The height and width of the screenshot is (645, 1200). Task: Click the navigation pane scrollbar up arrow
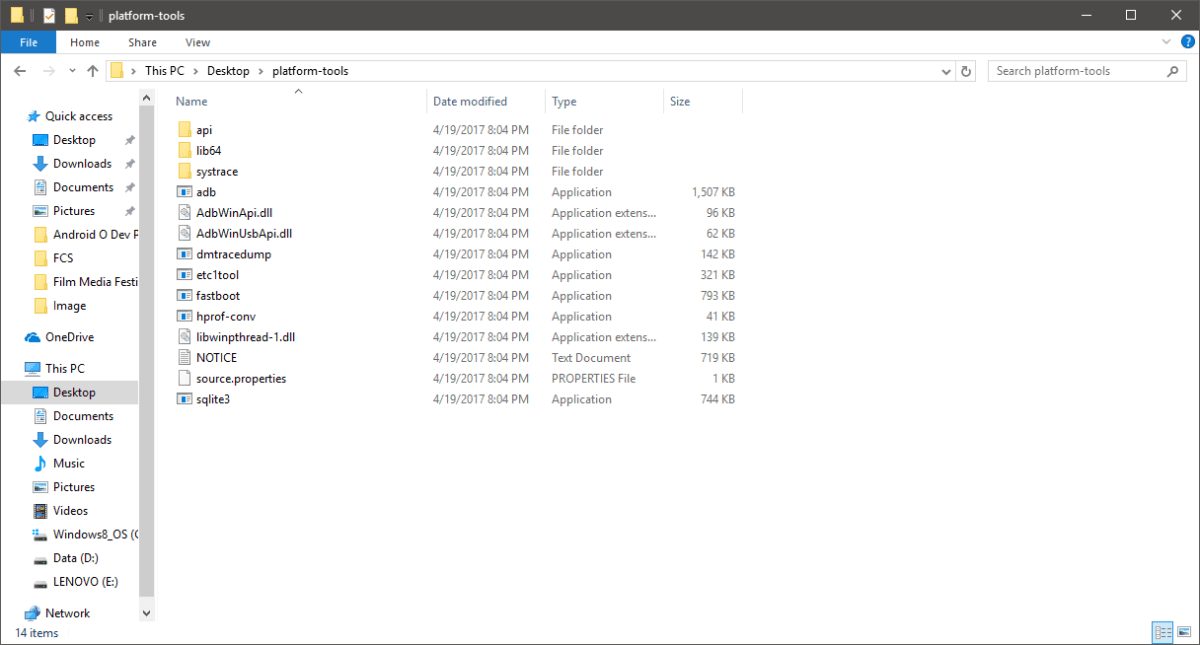point(147,97)
